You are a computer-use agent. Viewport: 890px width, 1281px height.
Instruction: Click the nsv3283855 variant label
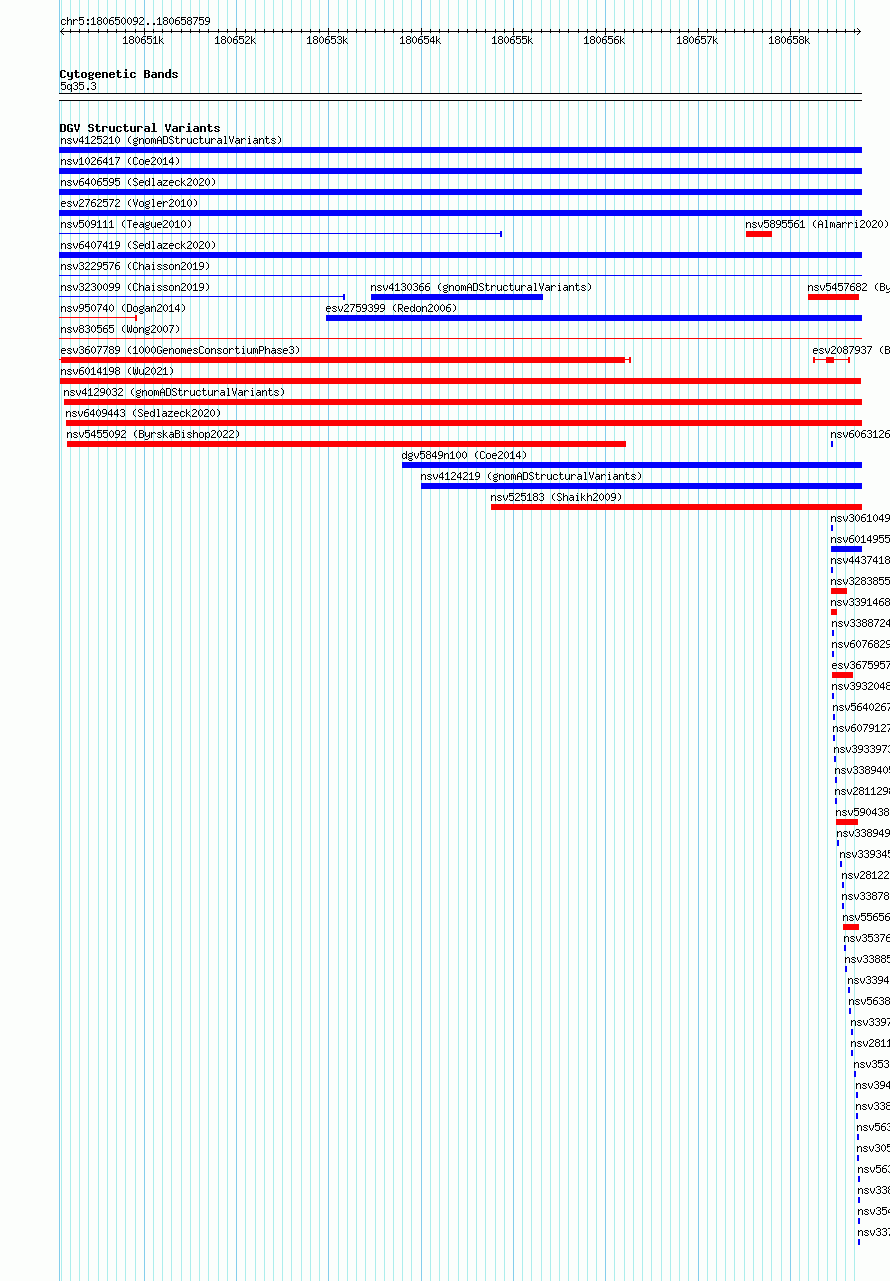click(x=860, y=581)
